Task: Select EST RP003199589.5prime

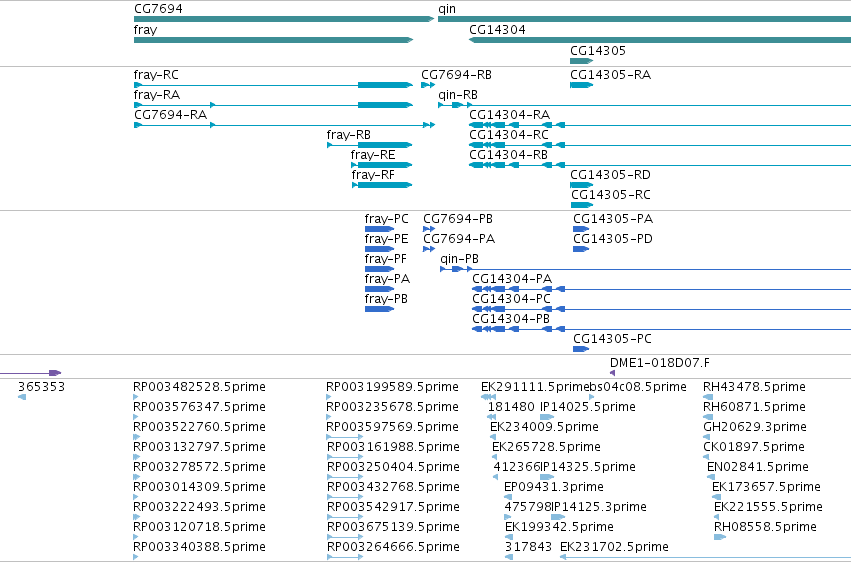Action: (392, 387)
